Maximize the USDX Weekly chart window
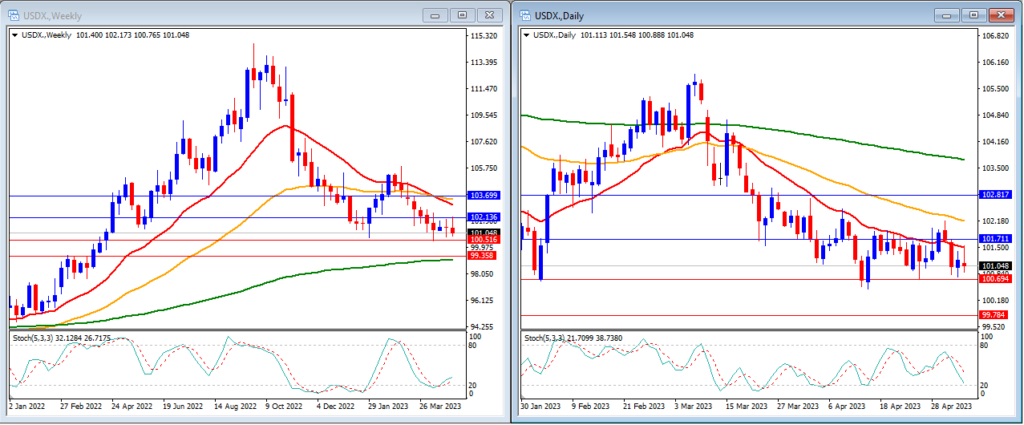Image resolution: width=1024 pixels, height=425 pixels. click(462, 15)
